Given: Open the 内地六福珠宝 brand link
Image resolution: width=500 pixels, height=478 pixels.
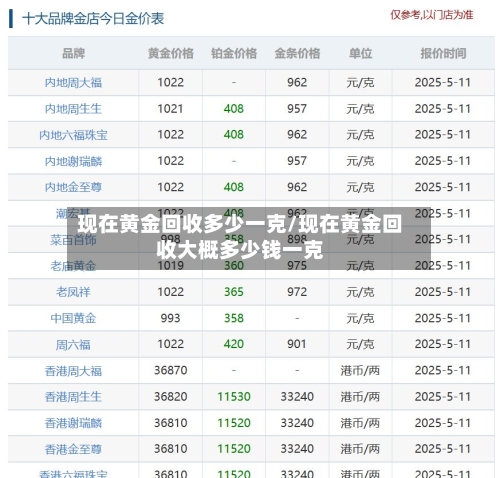Looking at the screenshot, I should [73, 135].
